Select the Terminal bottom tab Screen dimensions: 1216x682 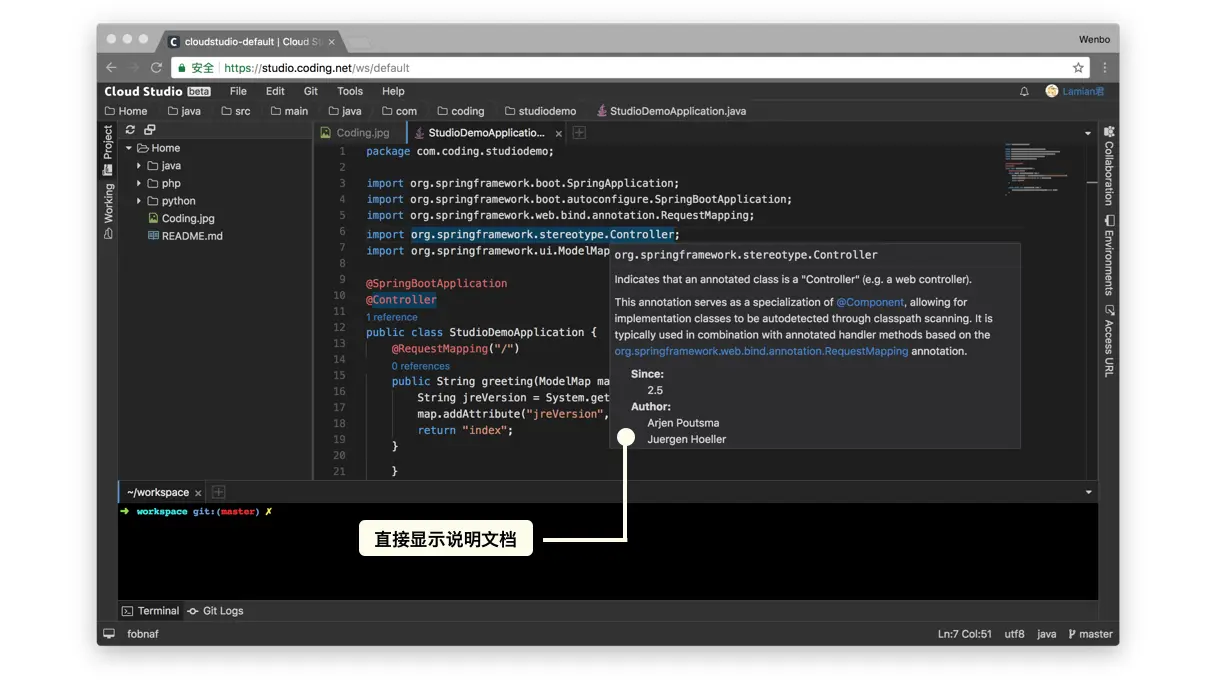(151, 611)
